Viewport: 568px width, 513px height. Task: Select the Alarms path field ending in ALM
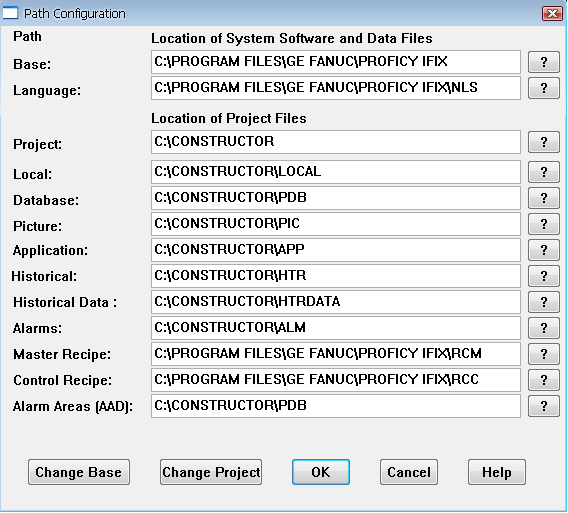(x=336, y=328)
